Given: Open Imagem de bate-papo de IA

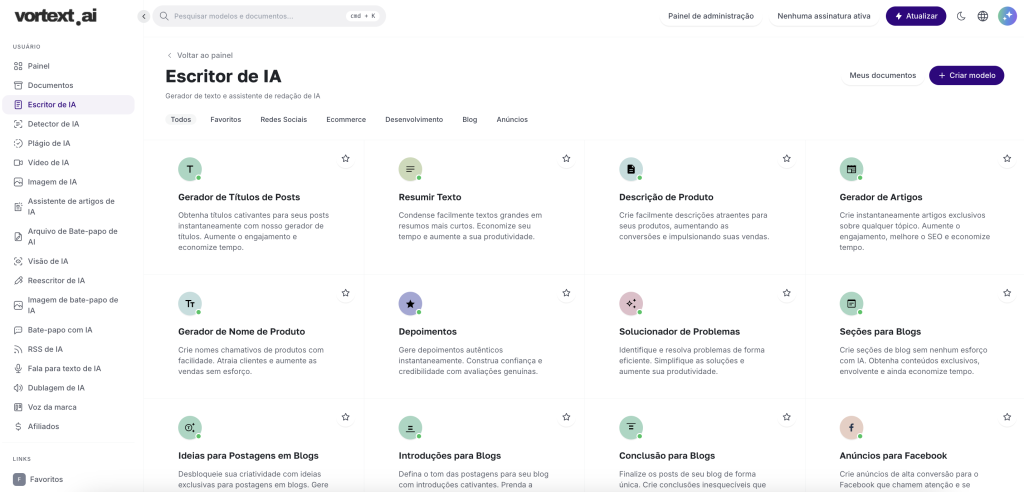Looking at the screenshot, I should point(68,305).
